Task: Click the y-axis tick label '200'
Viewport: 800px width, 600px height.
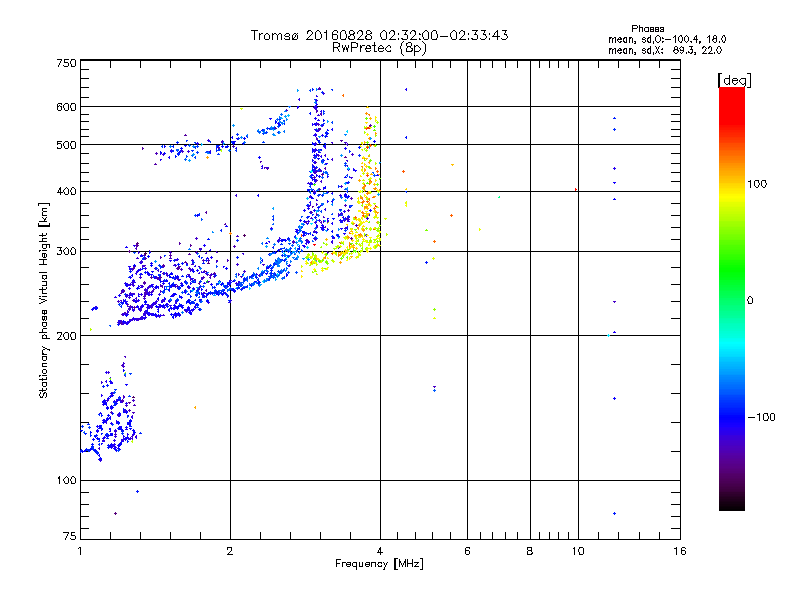Action: [x=66, y=336]
